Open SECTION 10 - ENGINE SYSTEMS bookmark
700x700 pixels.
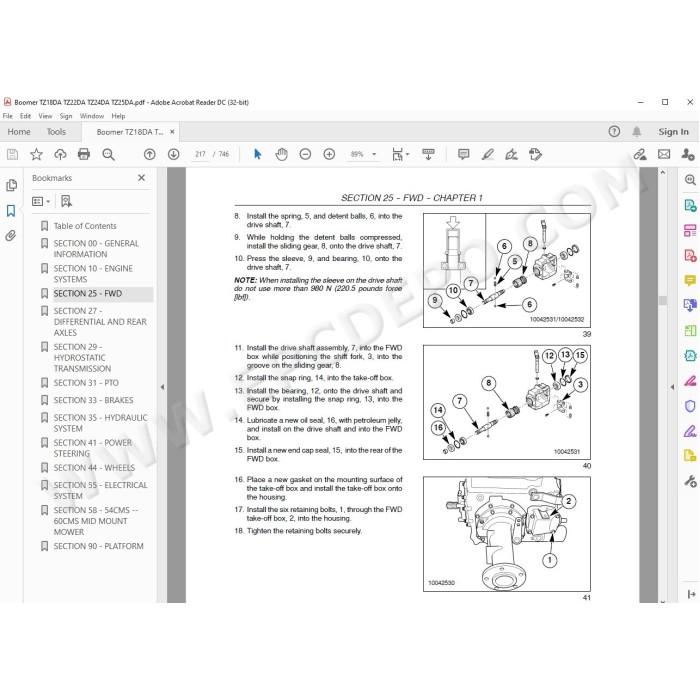point(93,274)
